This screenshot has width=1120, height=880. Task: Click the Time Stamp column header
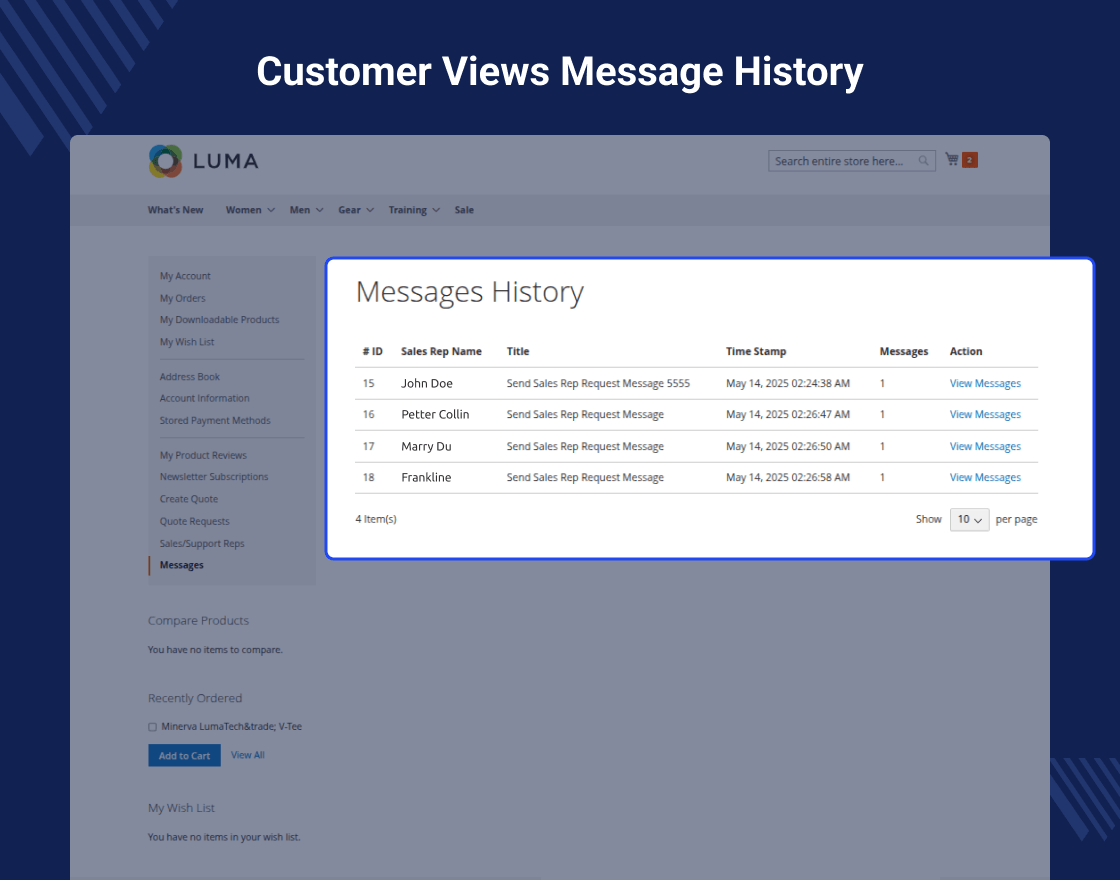click(756, 351)
